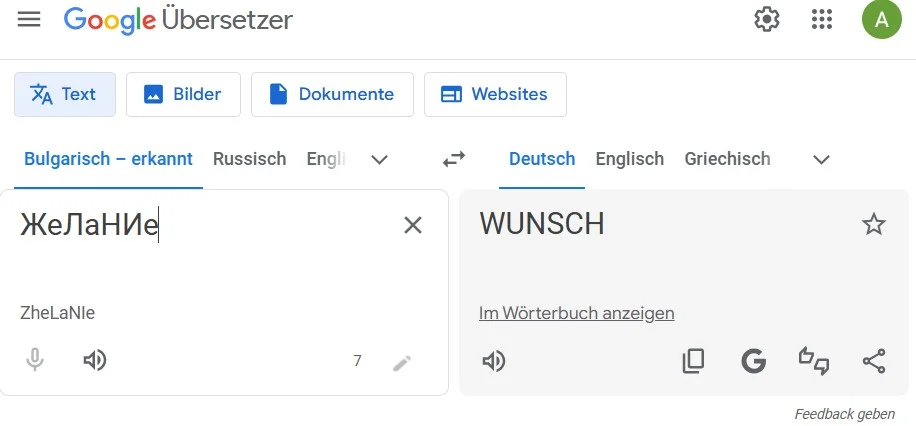916x426 pixels.
Task: Switch target language to Griechisch
Action: [x=727, y=159]
